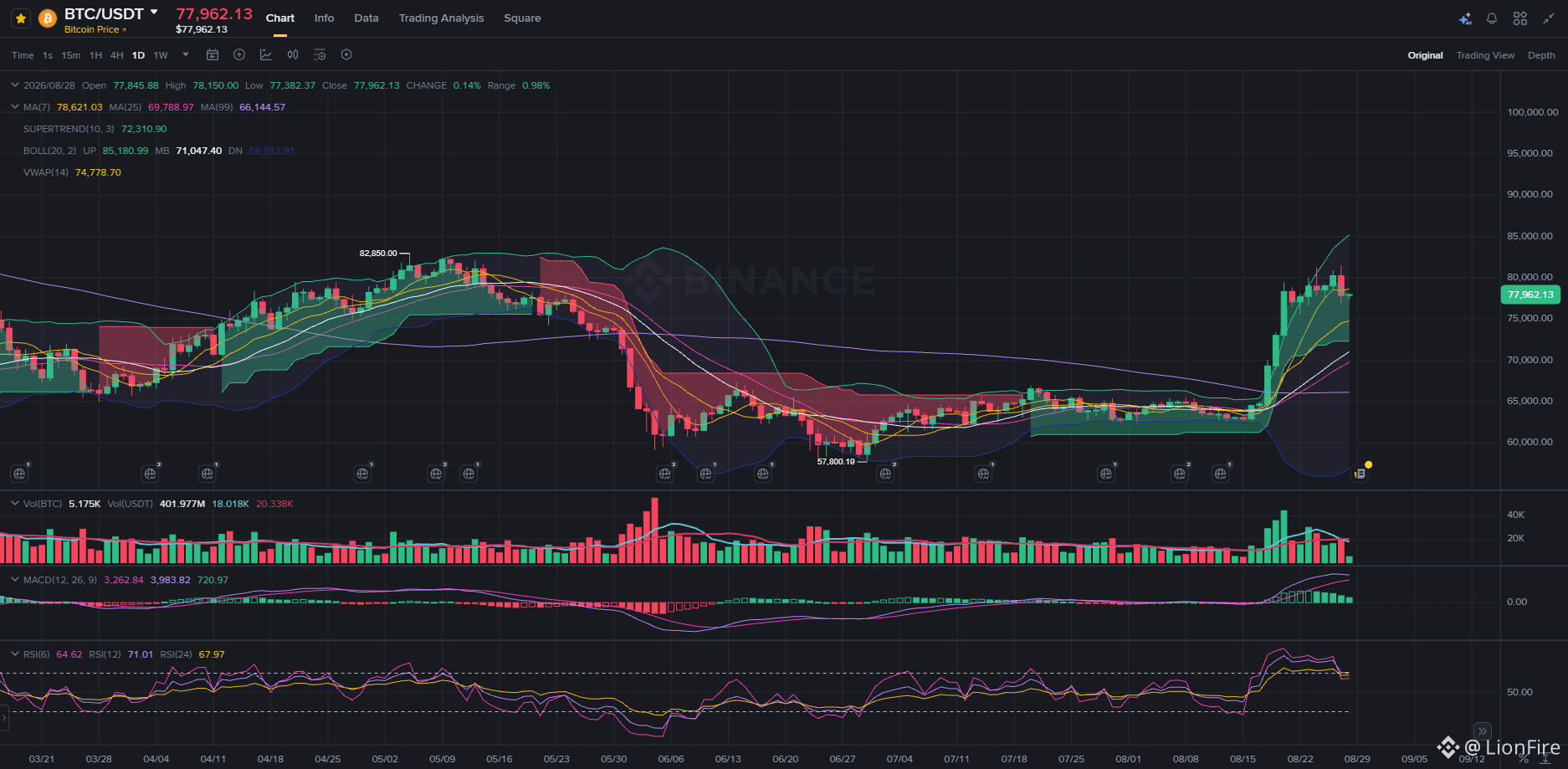Screen dimensions: 1568x769
Task: Click the globe event marker near 04/11
Action: 207,474
